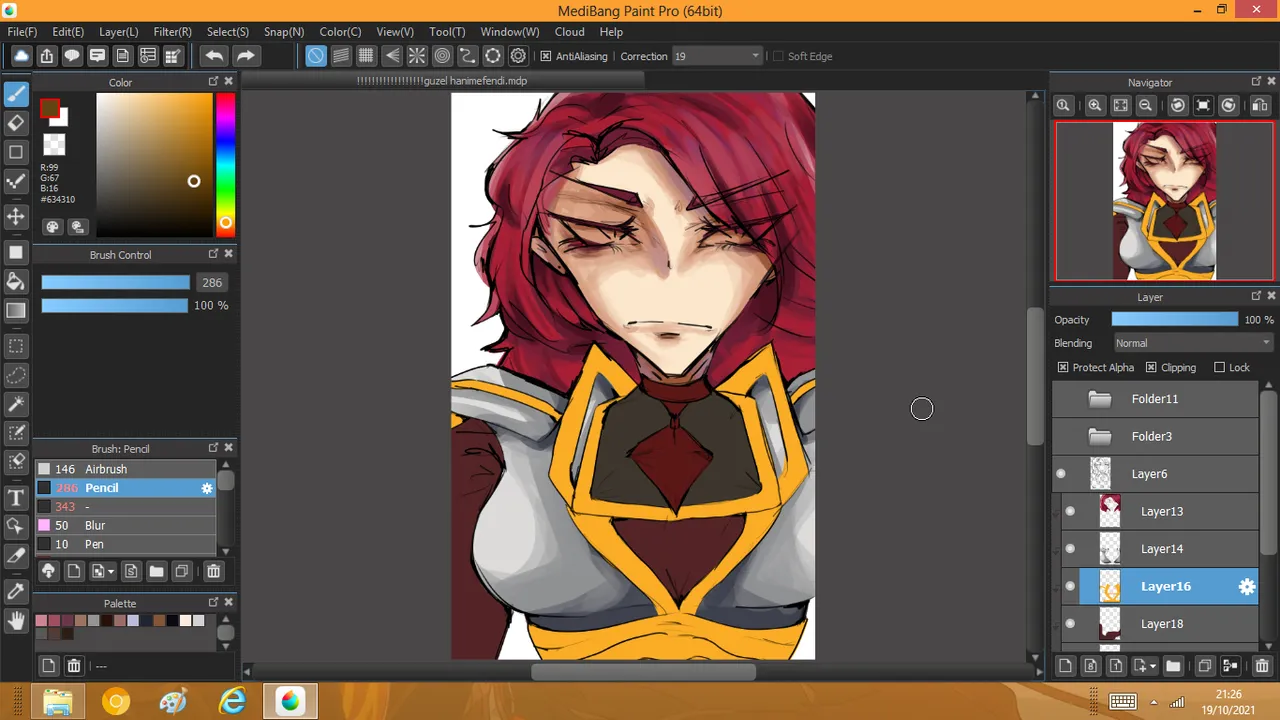Open the File menu

(22, 32)
